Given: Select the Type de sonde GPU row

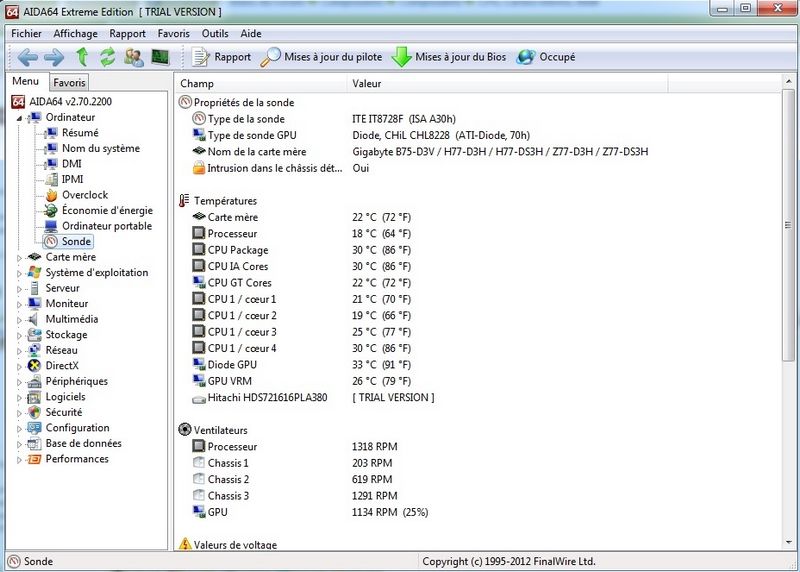Looking at the screenshot, I should click(x=361, y=135).
